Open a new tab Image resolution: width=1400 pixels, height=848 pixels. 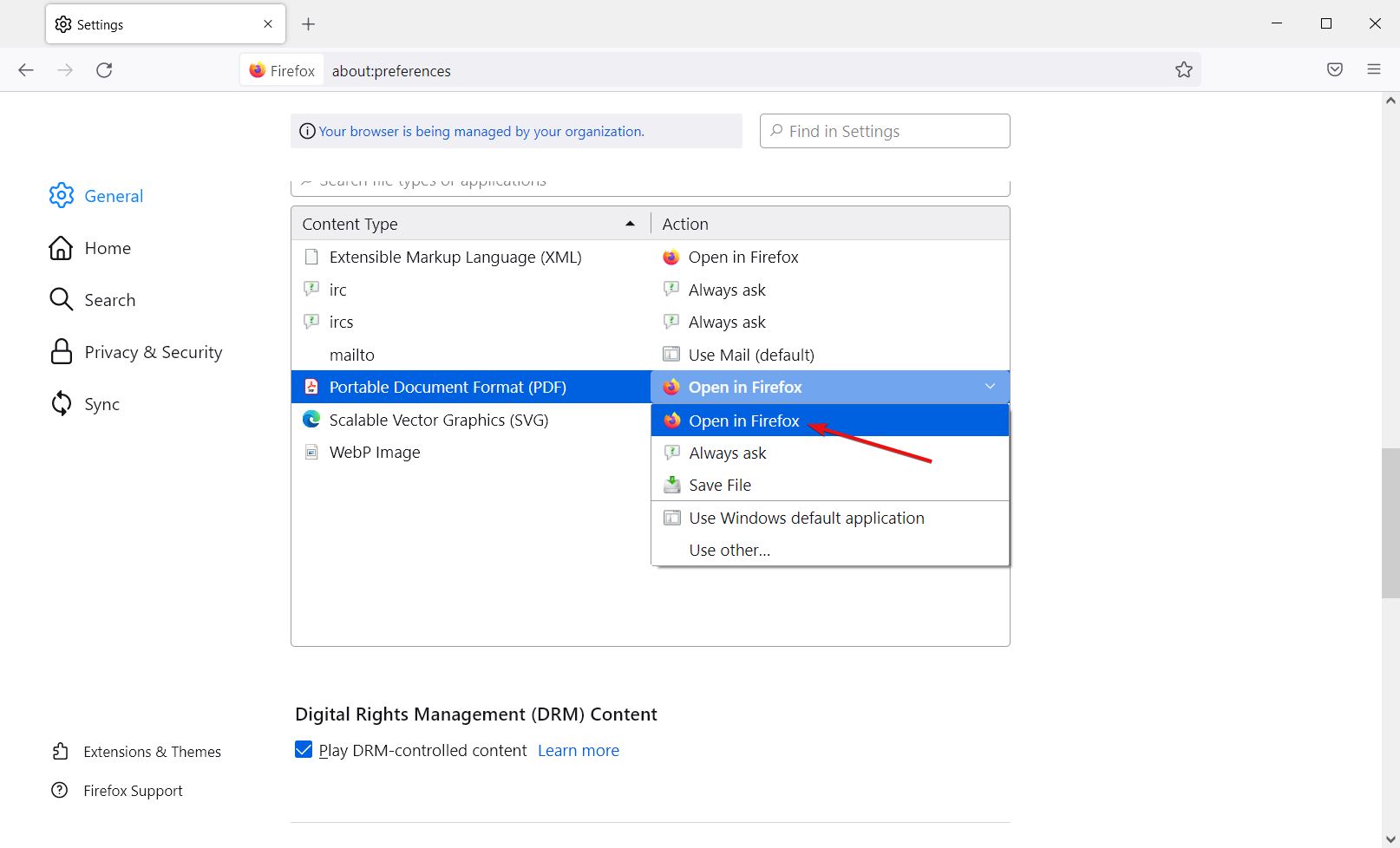pos(308,24)
